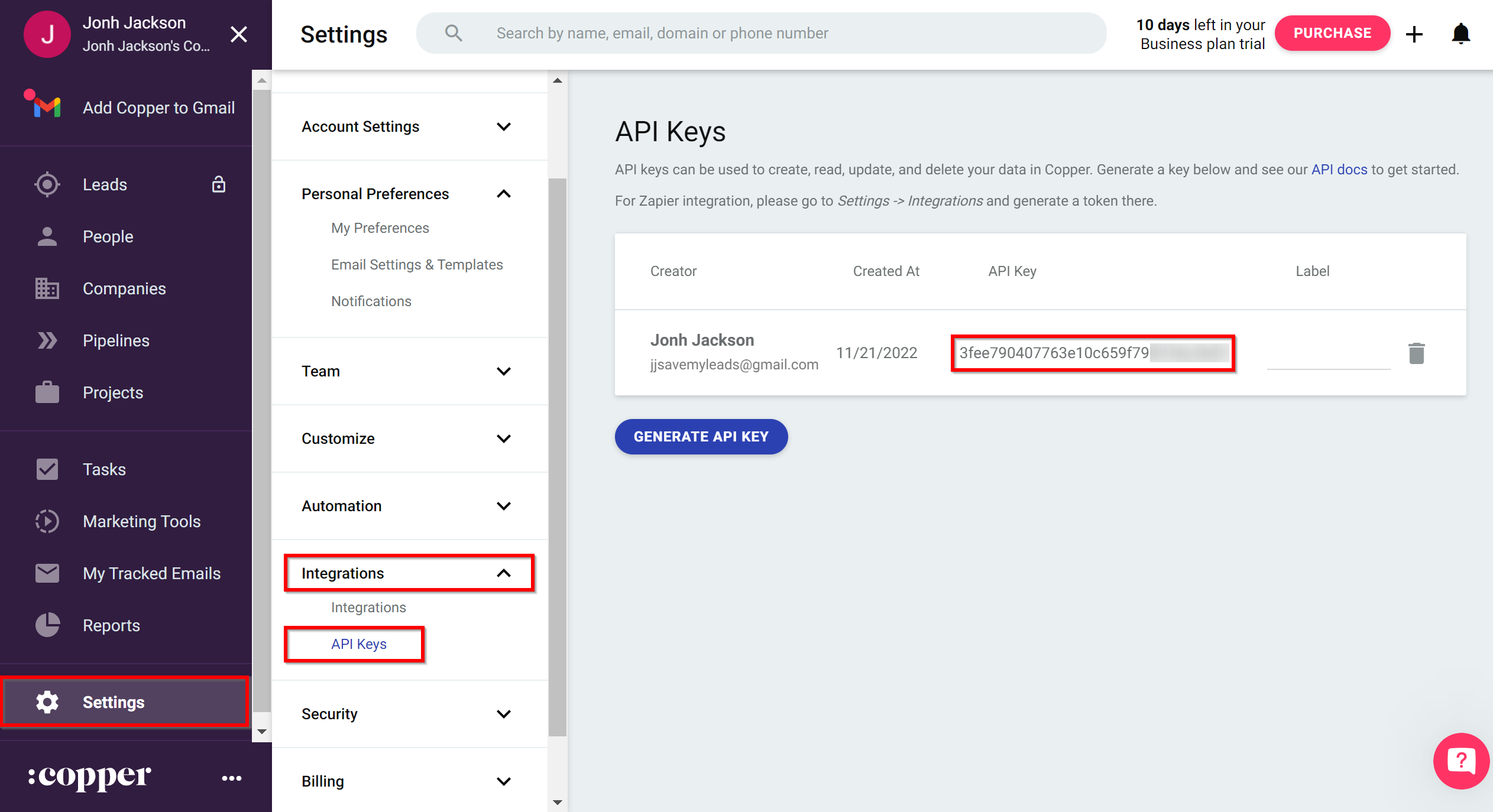Delete Jonh Jackson's API key via trash icon
Viewport: 1493px width, 812px height.
coord(1417,353)
